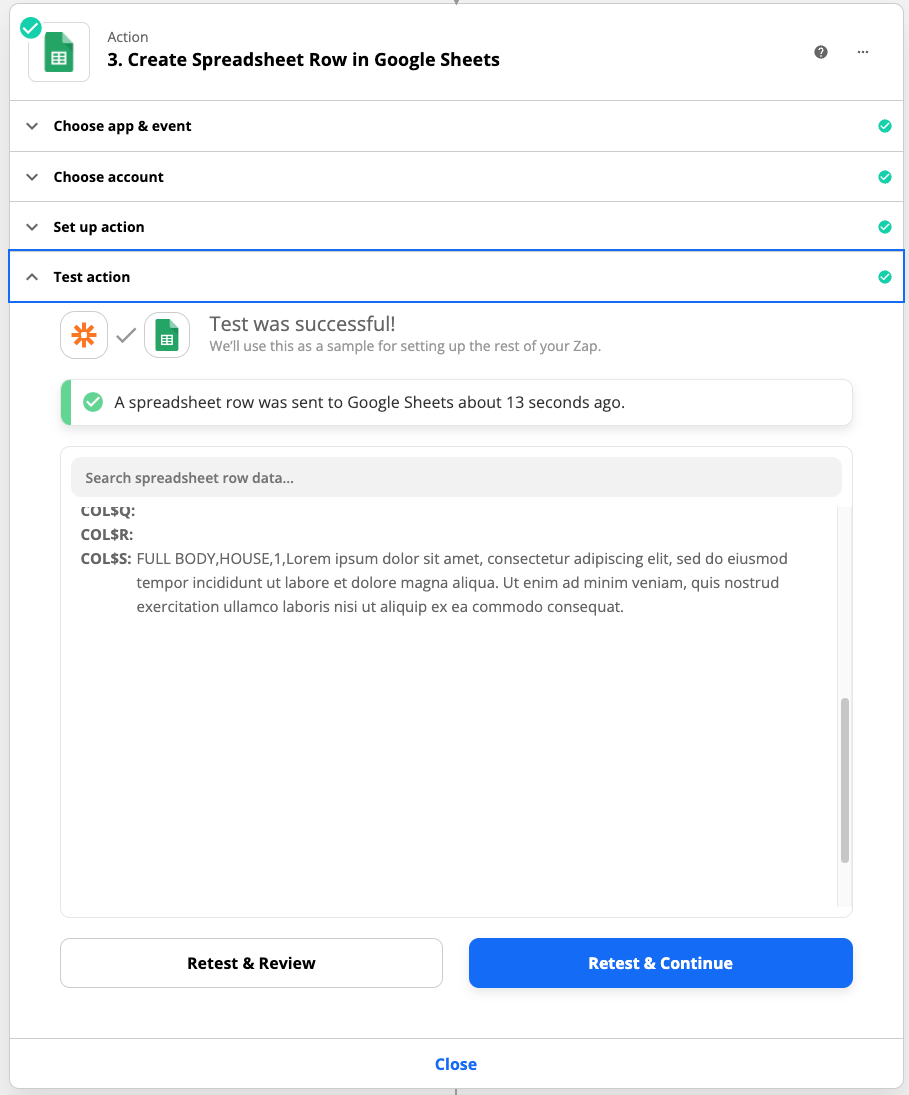Click the results panel vertical scrollbar
Screen dimensions: 909x1095
[x=845, y=780]
